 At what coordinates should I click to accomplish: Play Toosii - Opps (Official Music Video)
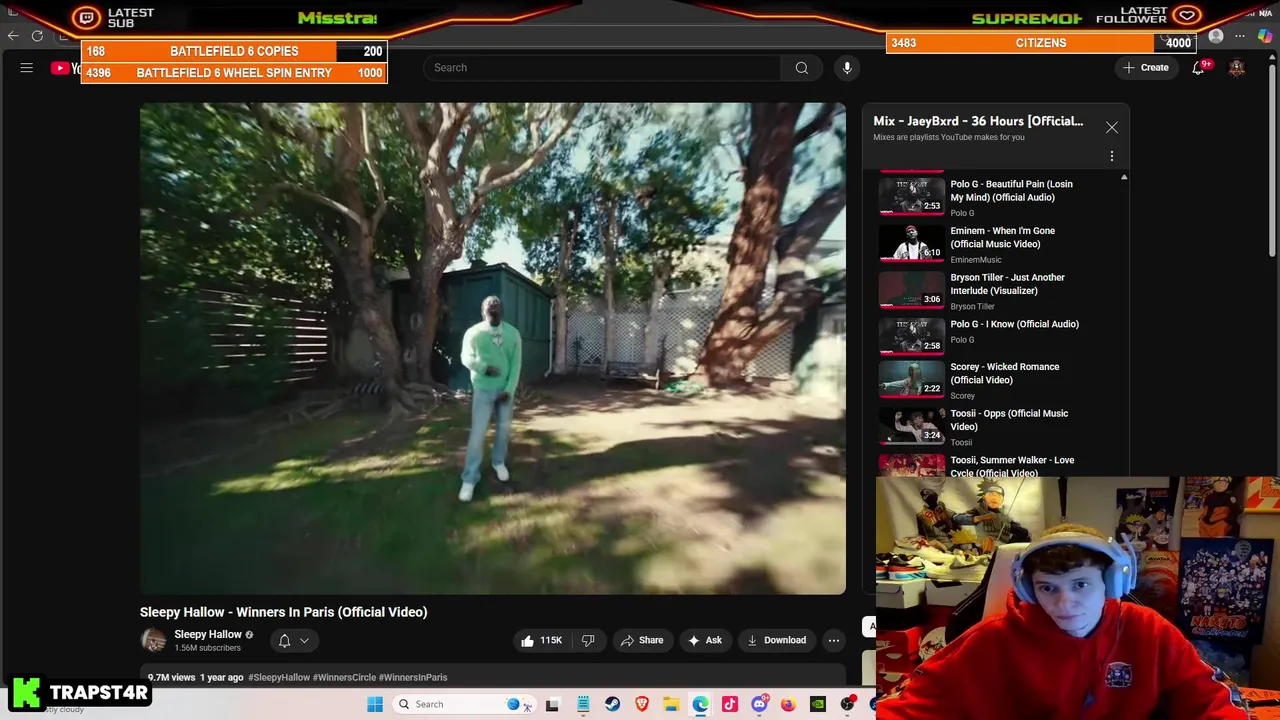(1000, 427)
